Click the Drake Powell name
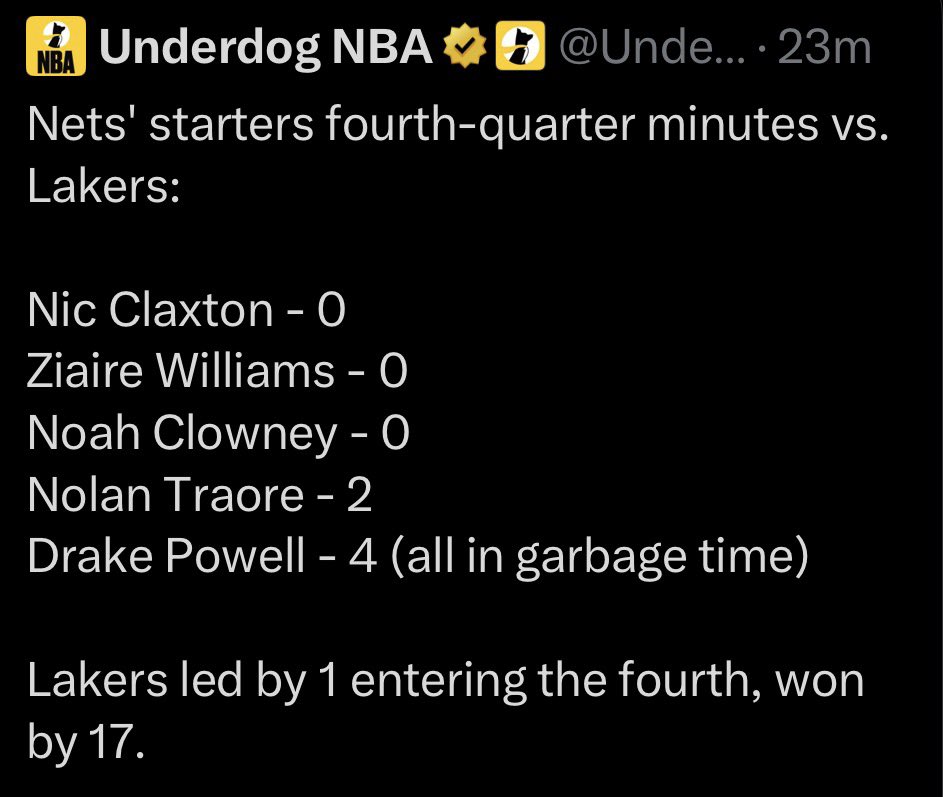 (166, 556)
